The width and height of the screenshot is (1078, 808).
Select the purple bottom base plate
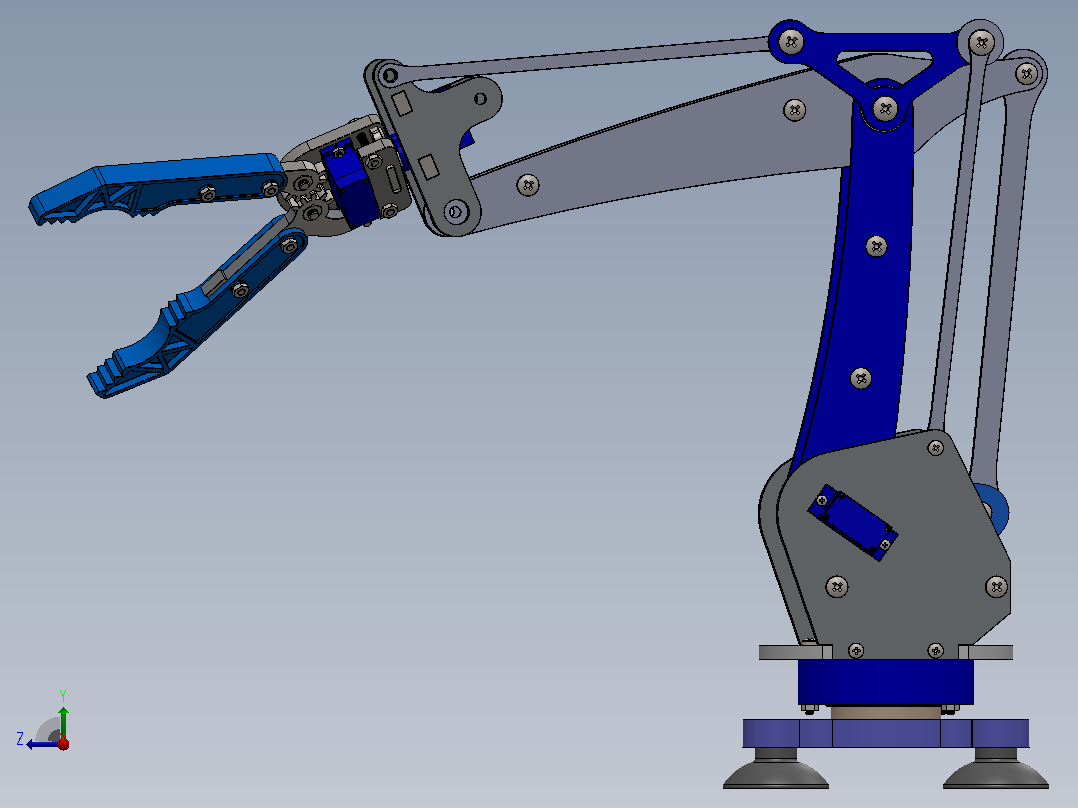pyautogui.click(x=886, y=733)
